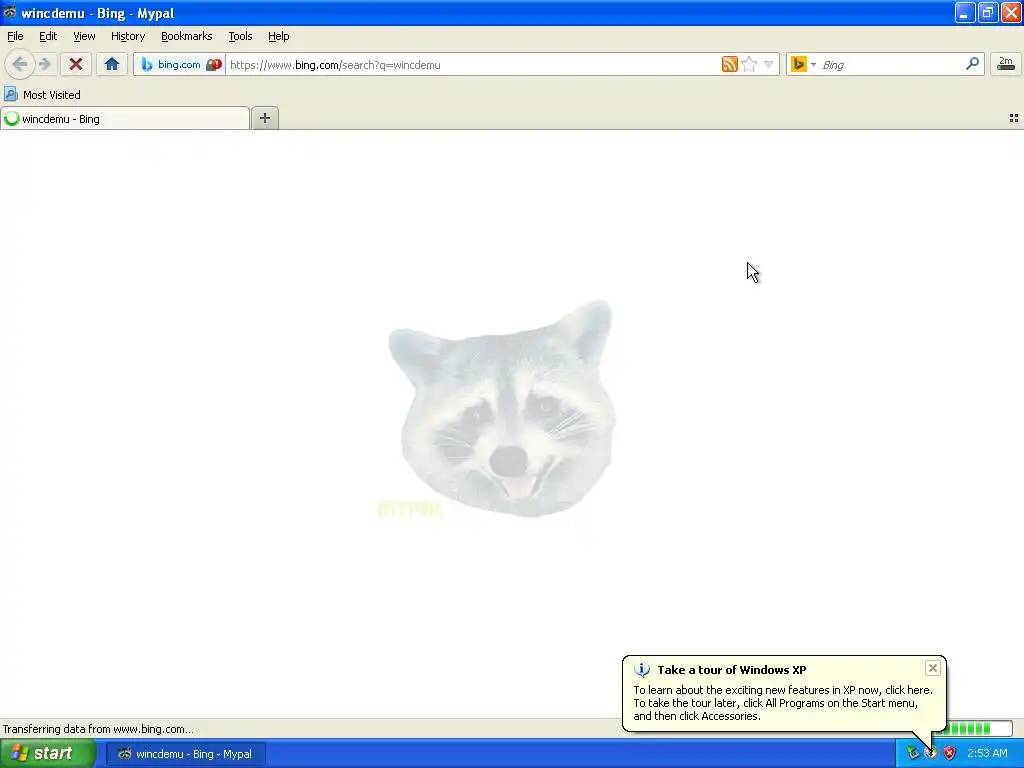Screen dimensions: 1024x768
Task: Go back with the Back arrow button
Action: click(20, 64)
